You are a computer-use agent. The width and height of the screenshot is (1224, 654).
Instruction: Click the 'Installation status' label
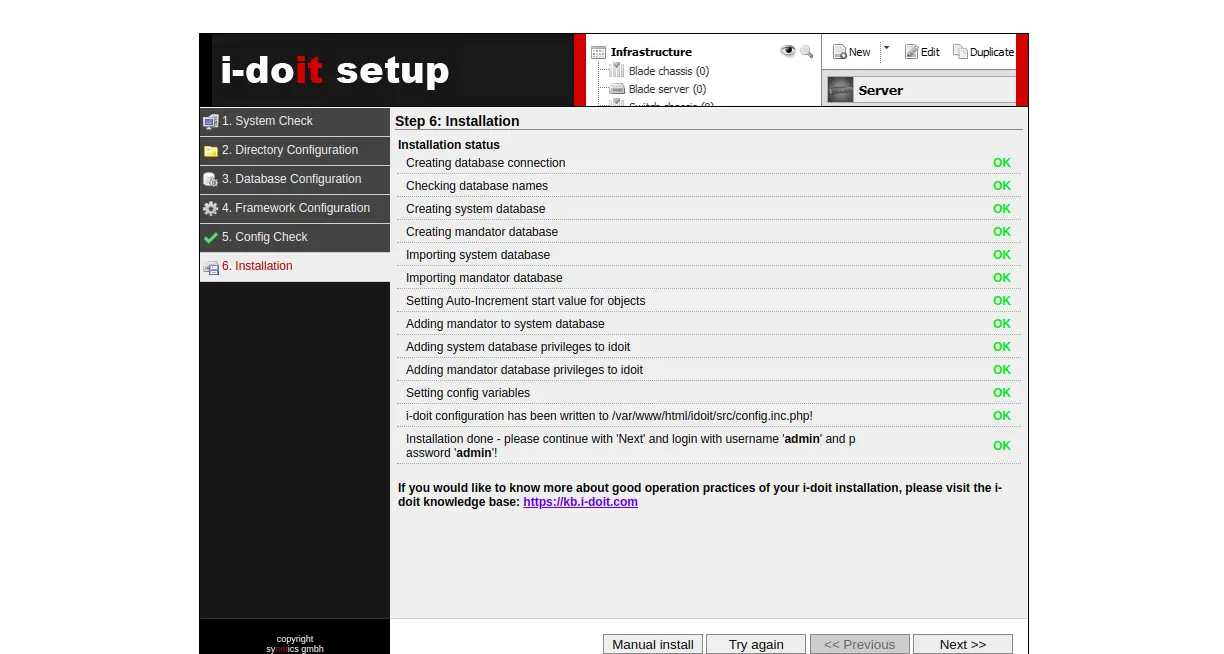point(449,145)
